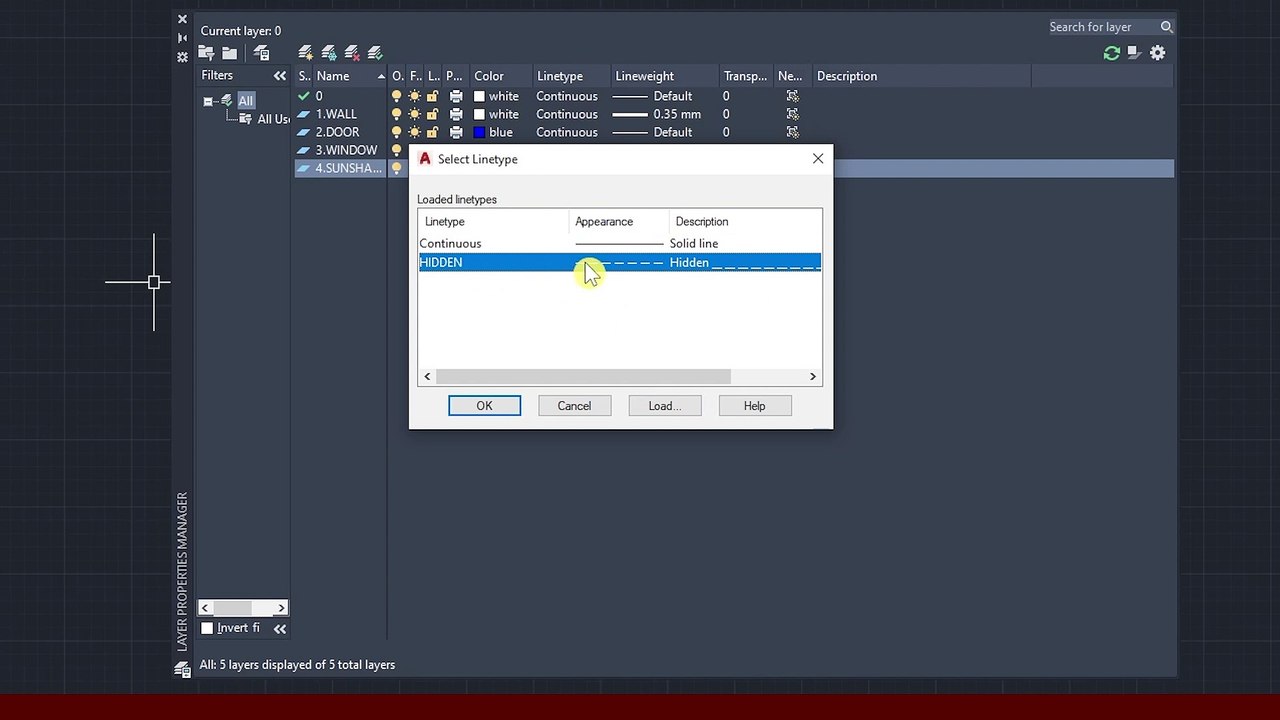Click the Color column header
This screenshot has width=1280, height=720.
pyautogui.click(x=501, y=76)
